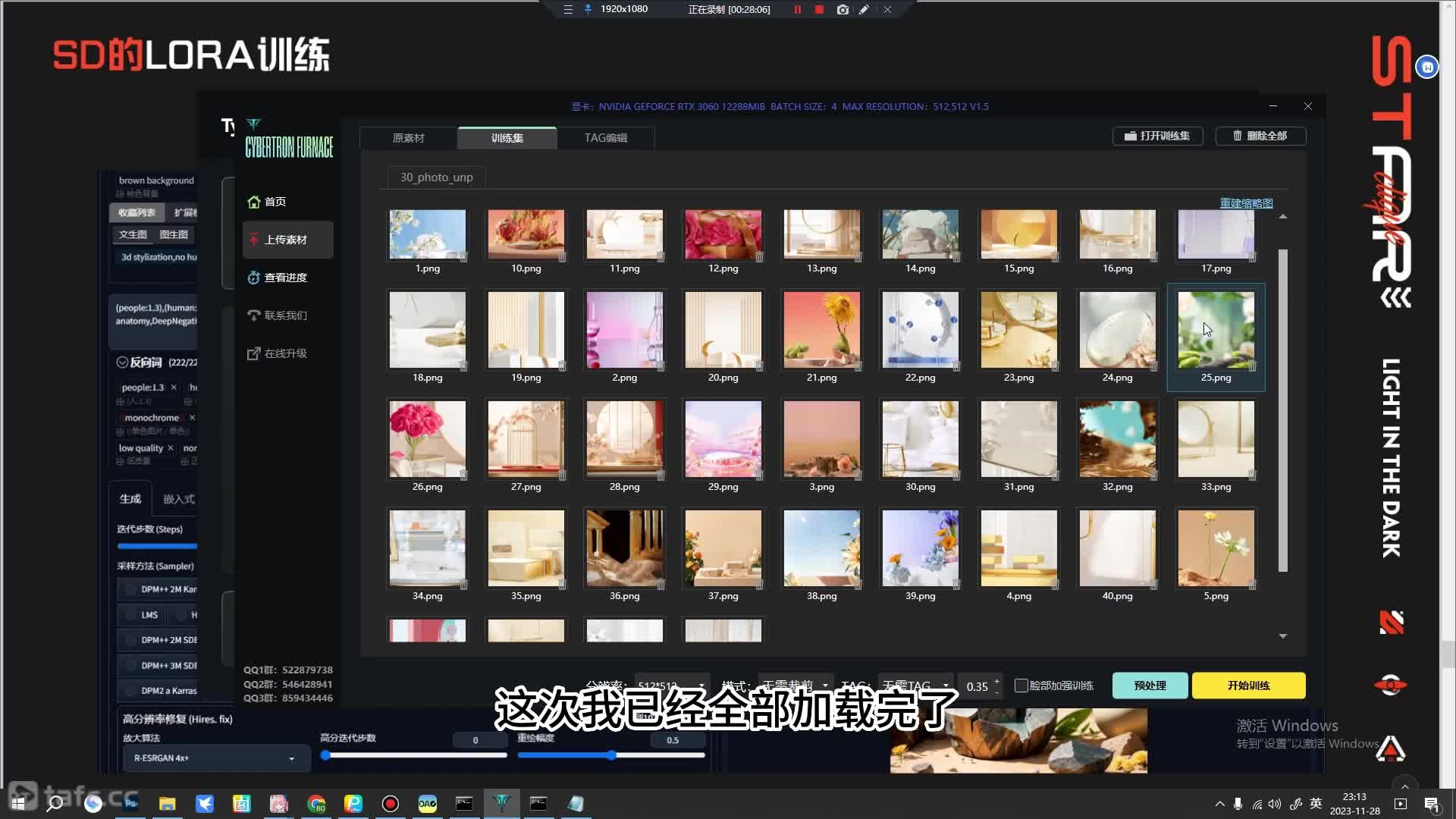Open File Explorer from the taskbar
This screenshot has height=819, width=1456.
(167, 803)
